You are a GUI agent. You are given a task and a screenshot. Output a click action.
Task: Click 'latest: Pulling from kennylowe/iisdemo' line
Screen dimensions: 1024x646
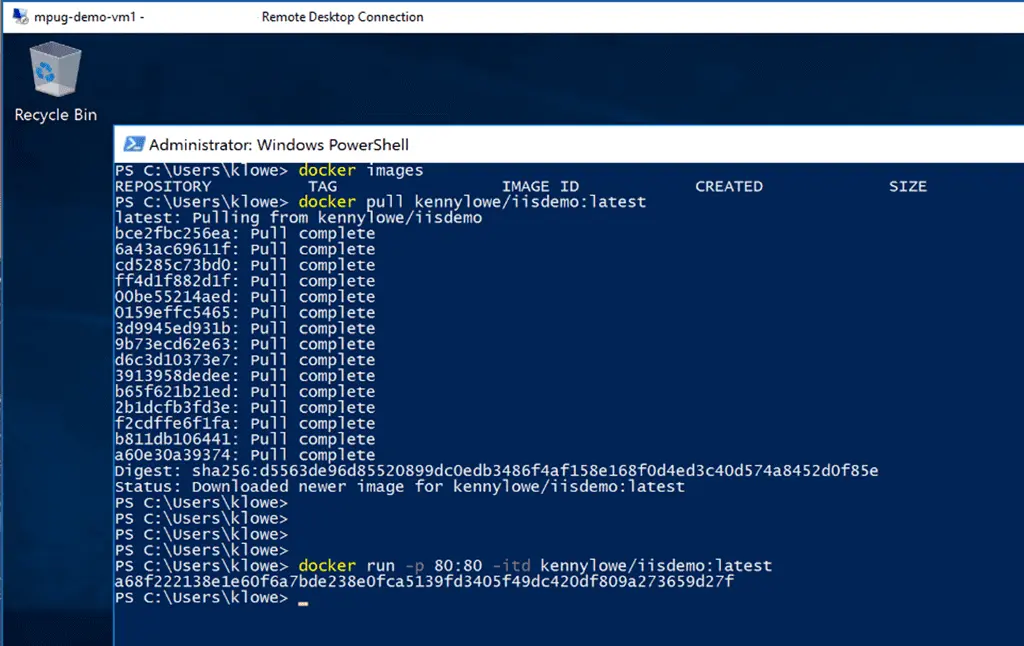(298, 218)
